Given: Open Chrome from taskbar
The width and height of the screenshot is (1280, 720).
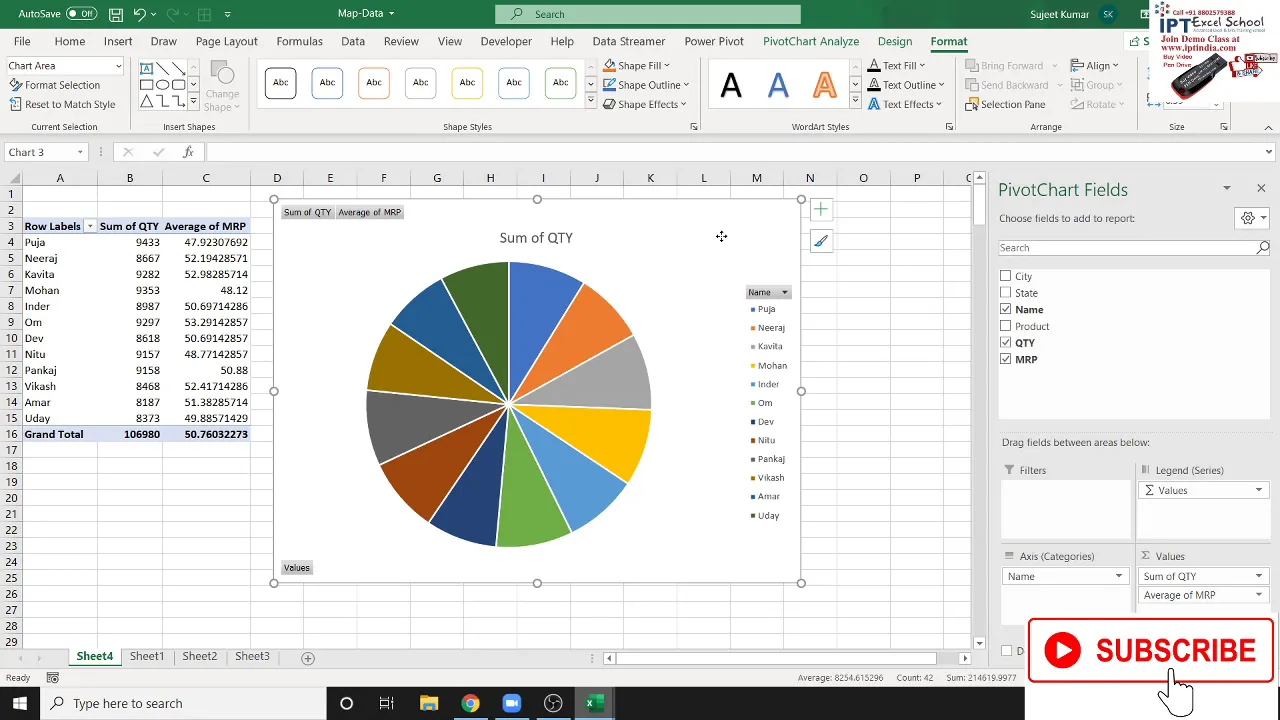Looking at the screenshot, I should (470, 703).
